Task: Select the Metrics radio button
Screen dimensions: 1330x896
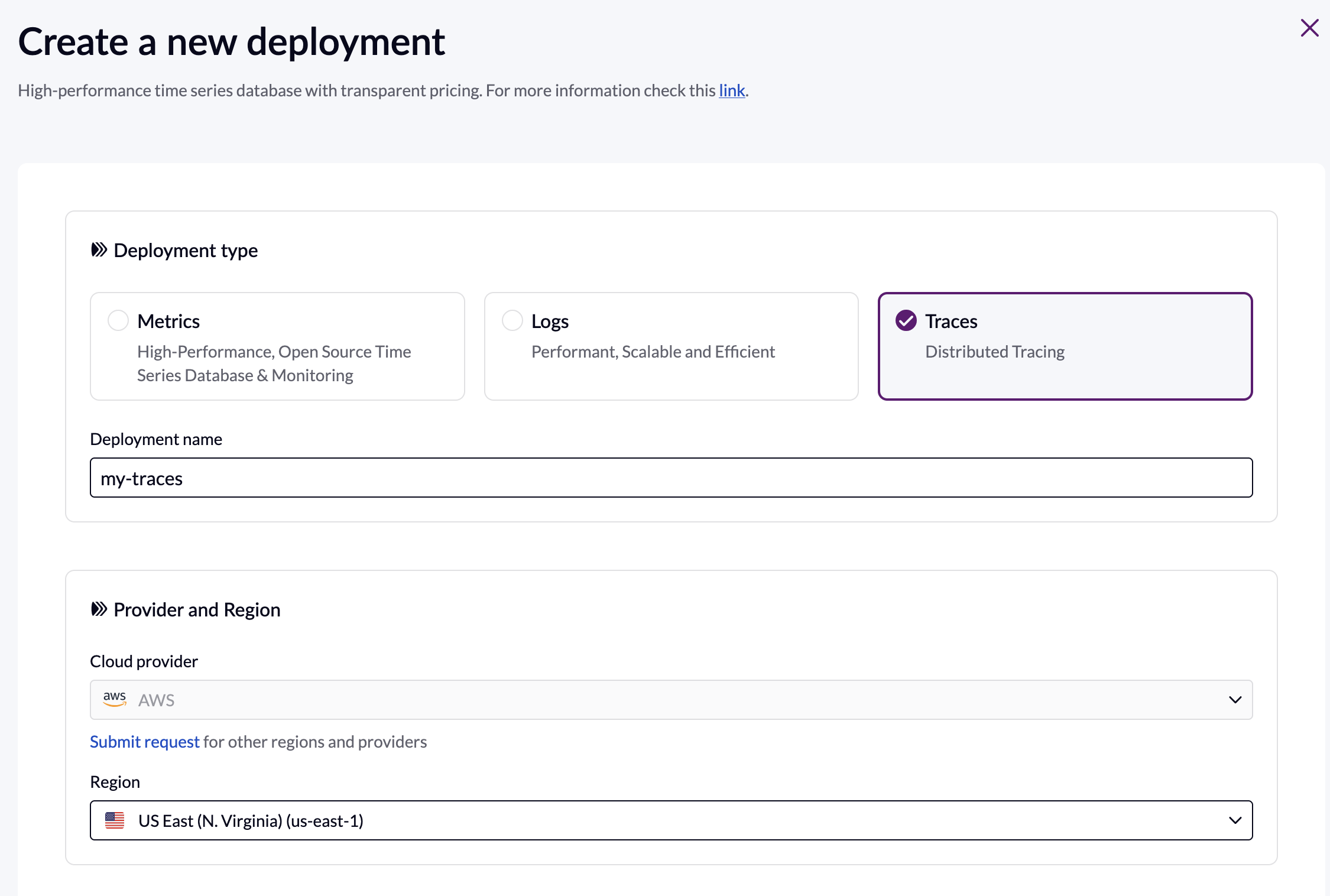Action: click(118, 320)
